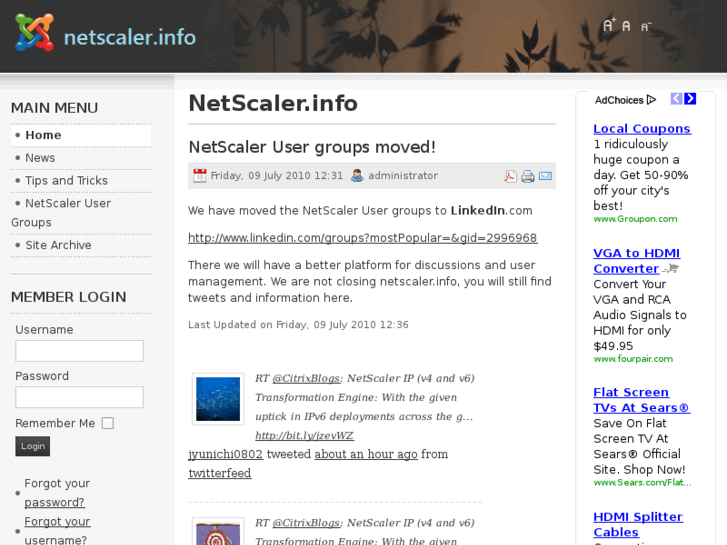This screenshot has width=727, height=545.
Task: Click 'about an hour ago' tweet link
Action: (366, 454)
